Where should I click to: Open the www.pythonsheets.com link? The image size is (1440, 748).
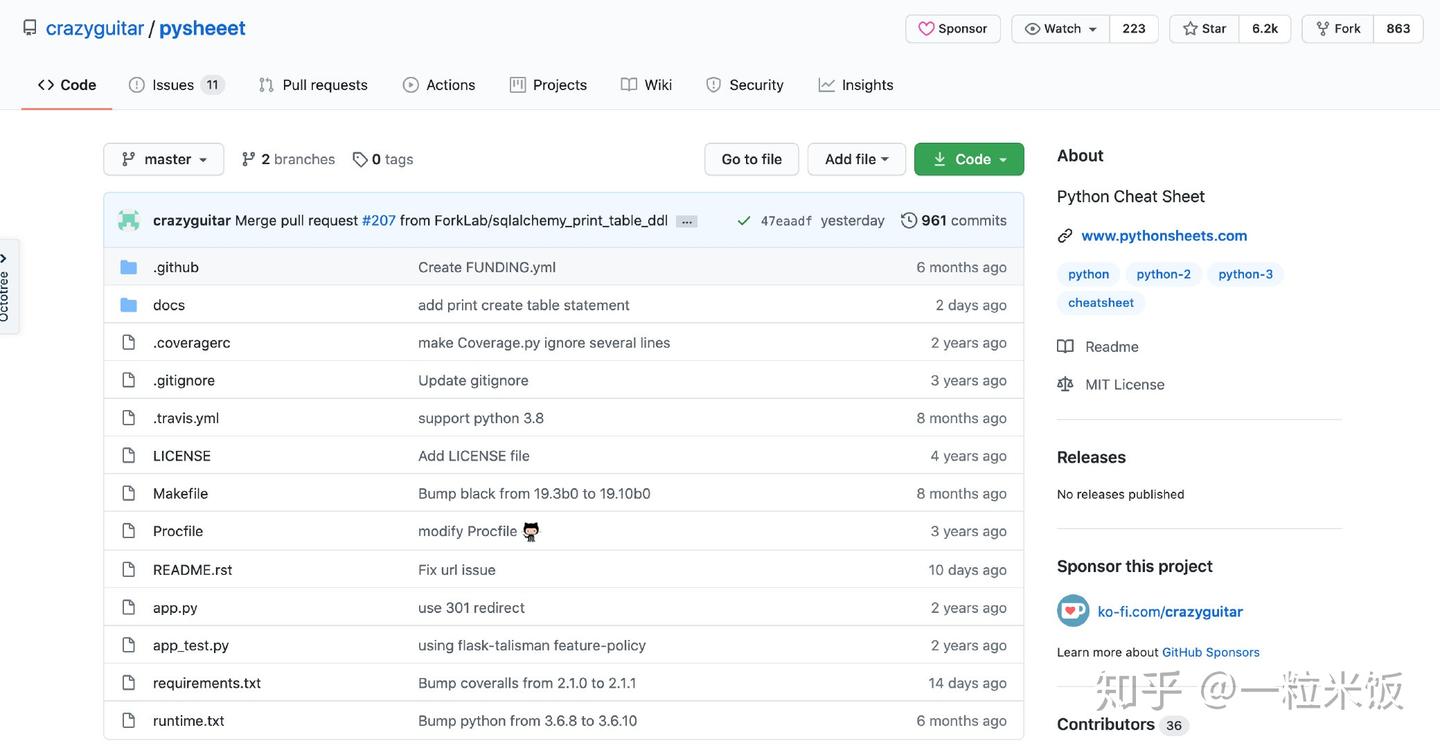pos(1164,236)
